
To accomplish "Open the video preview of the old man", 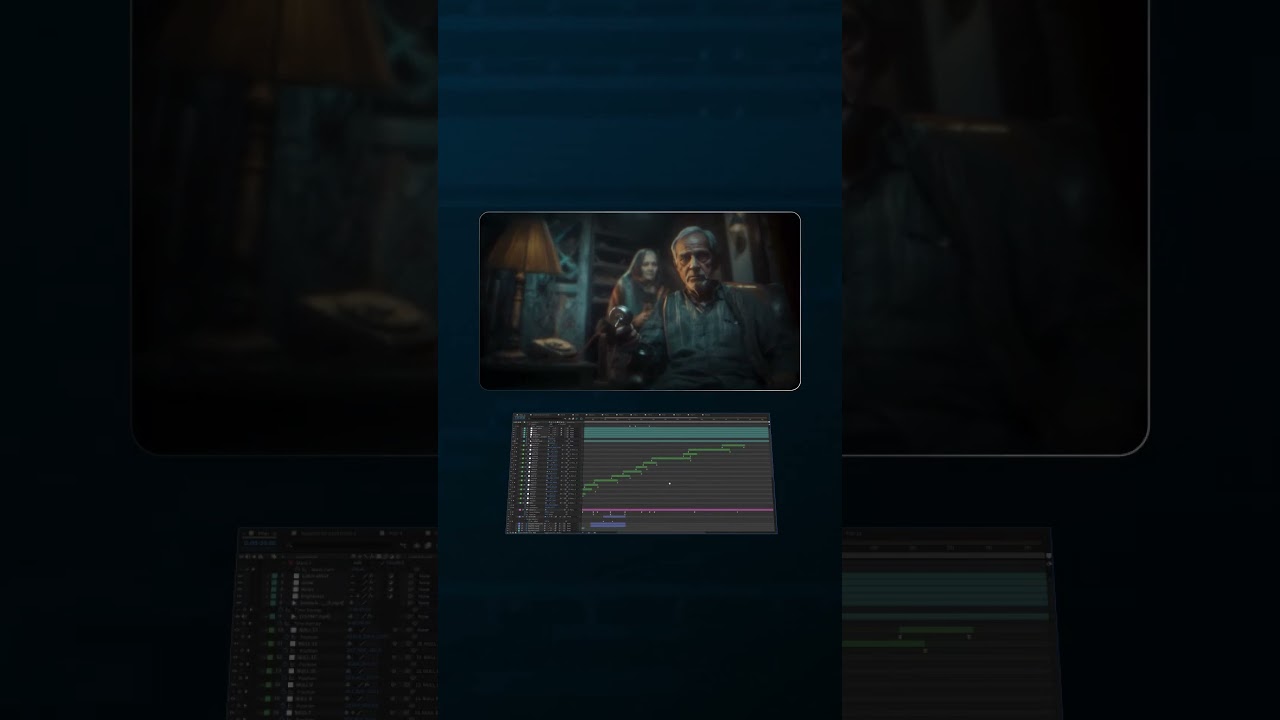I will coord(640,301).
